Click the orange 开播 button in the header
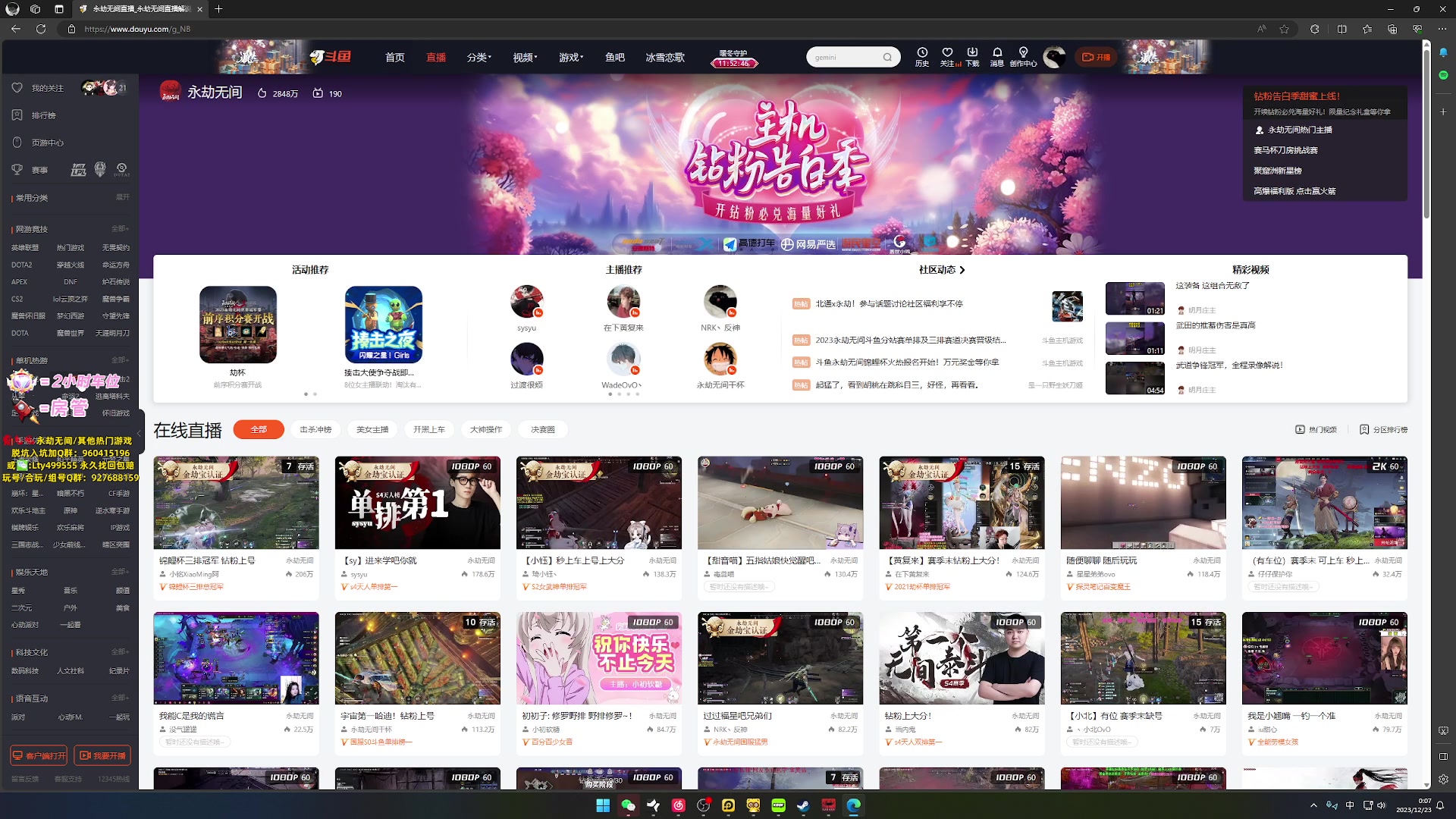 coord(1096,57)
